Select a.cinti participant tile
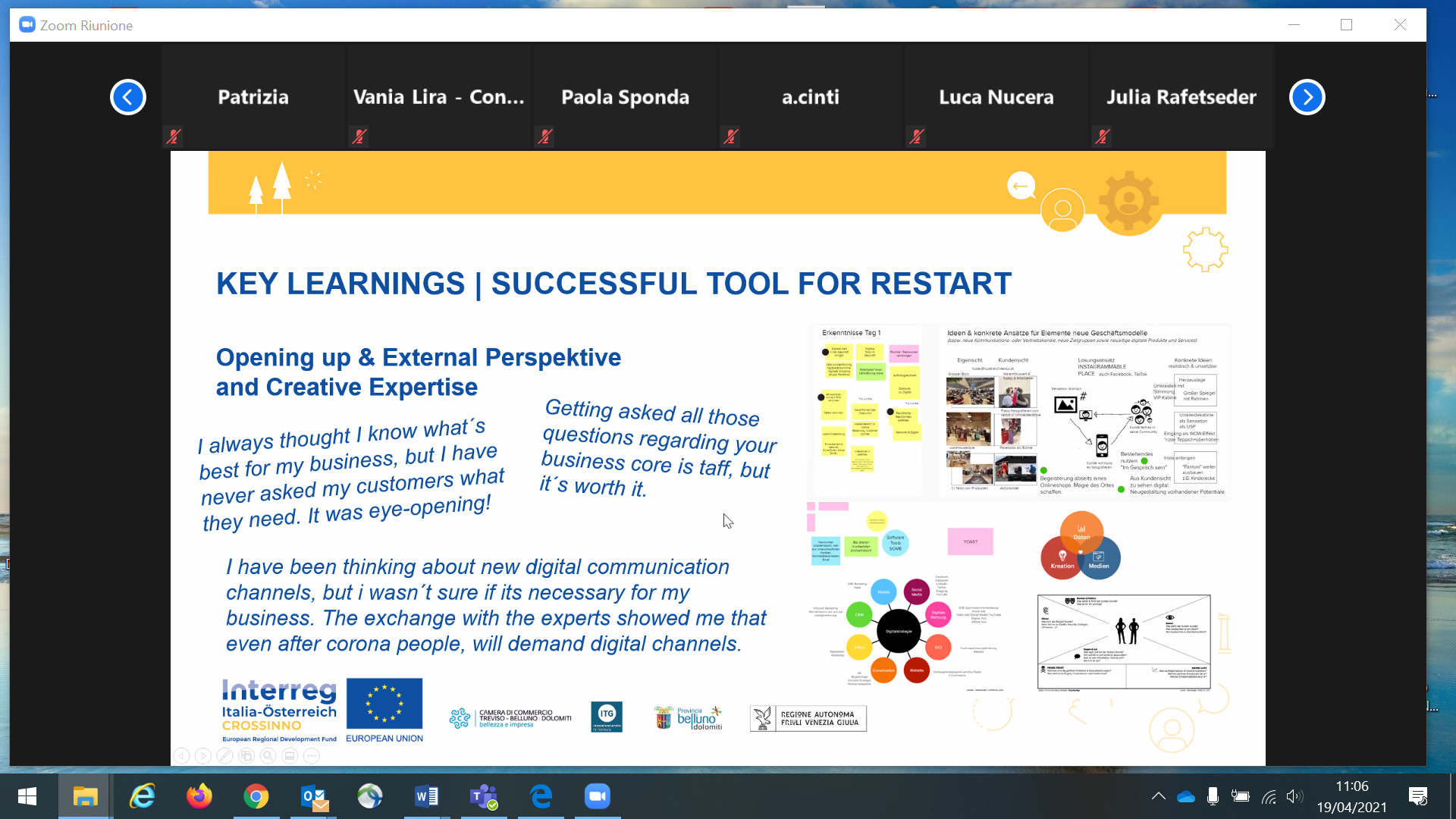Image resolution: width=1456 pixels, height=819 pixels. coord(810,97)
